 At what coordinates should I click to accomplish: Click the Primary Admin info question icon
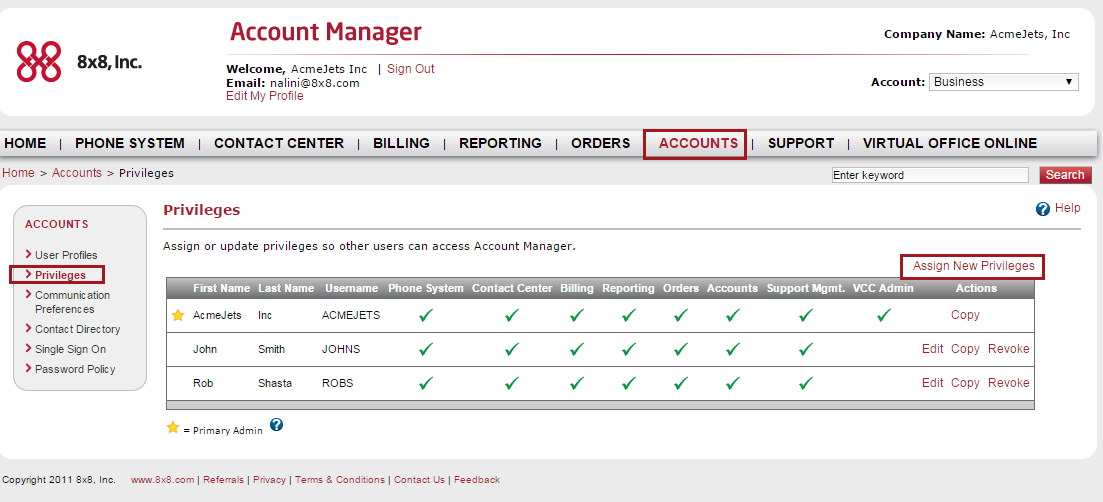tap(276, 425)
